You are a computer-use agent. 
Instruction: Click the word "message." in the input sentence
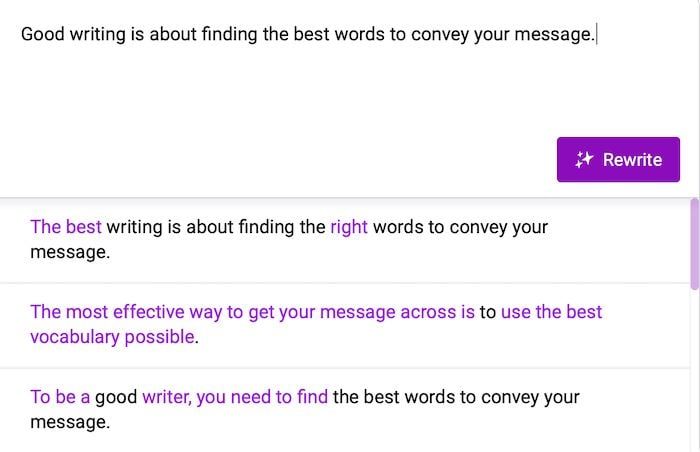point(554,35)
